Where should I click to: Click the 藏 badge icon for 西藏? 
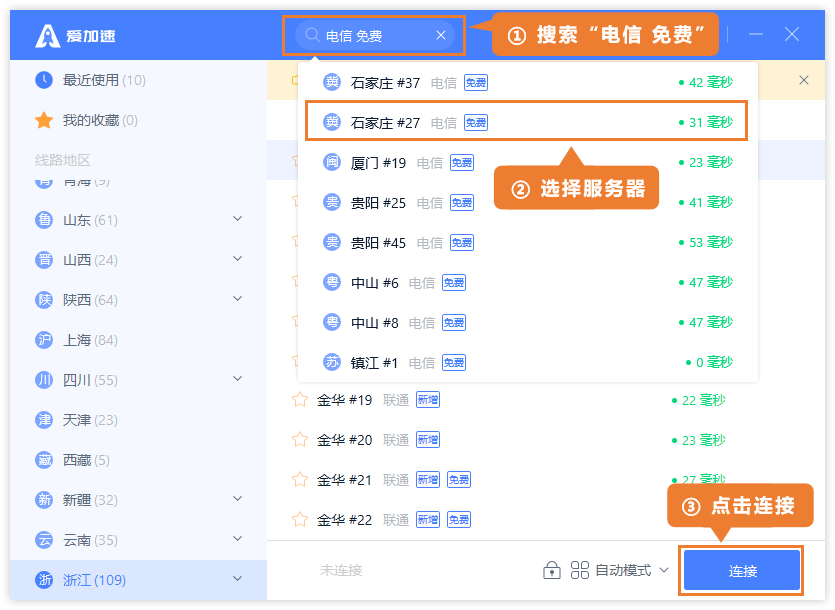point(44,460)
